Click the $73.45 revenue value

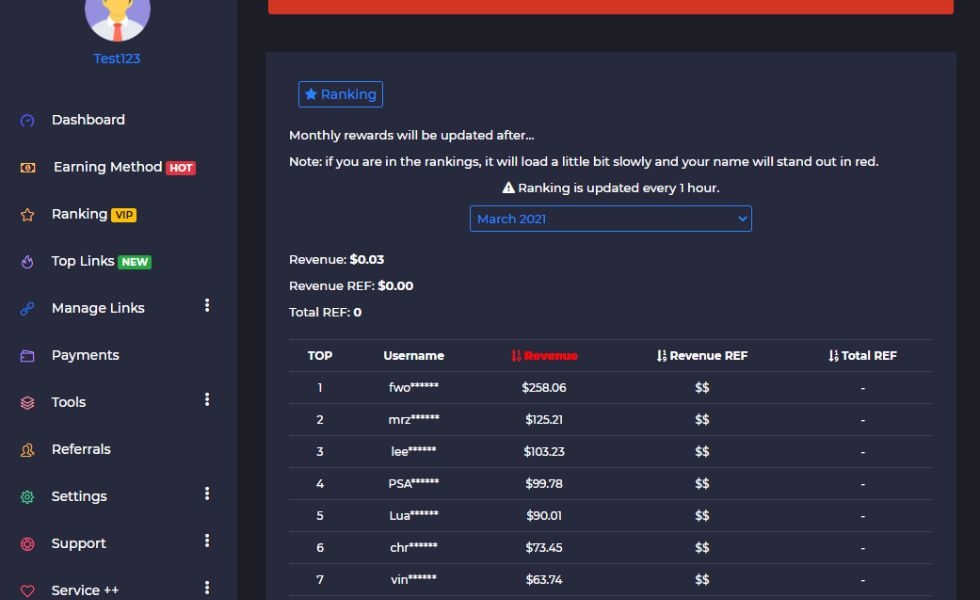click(x=544, y=548)
